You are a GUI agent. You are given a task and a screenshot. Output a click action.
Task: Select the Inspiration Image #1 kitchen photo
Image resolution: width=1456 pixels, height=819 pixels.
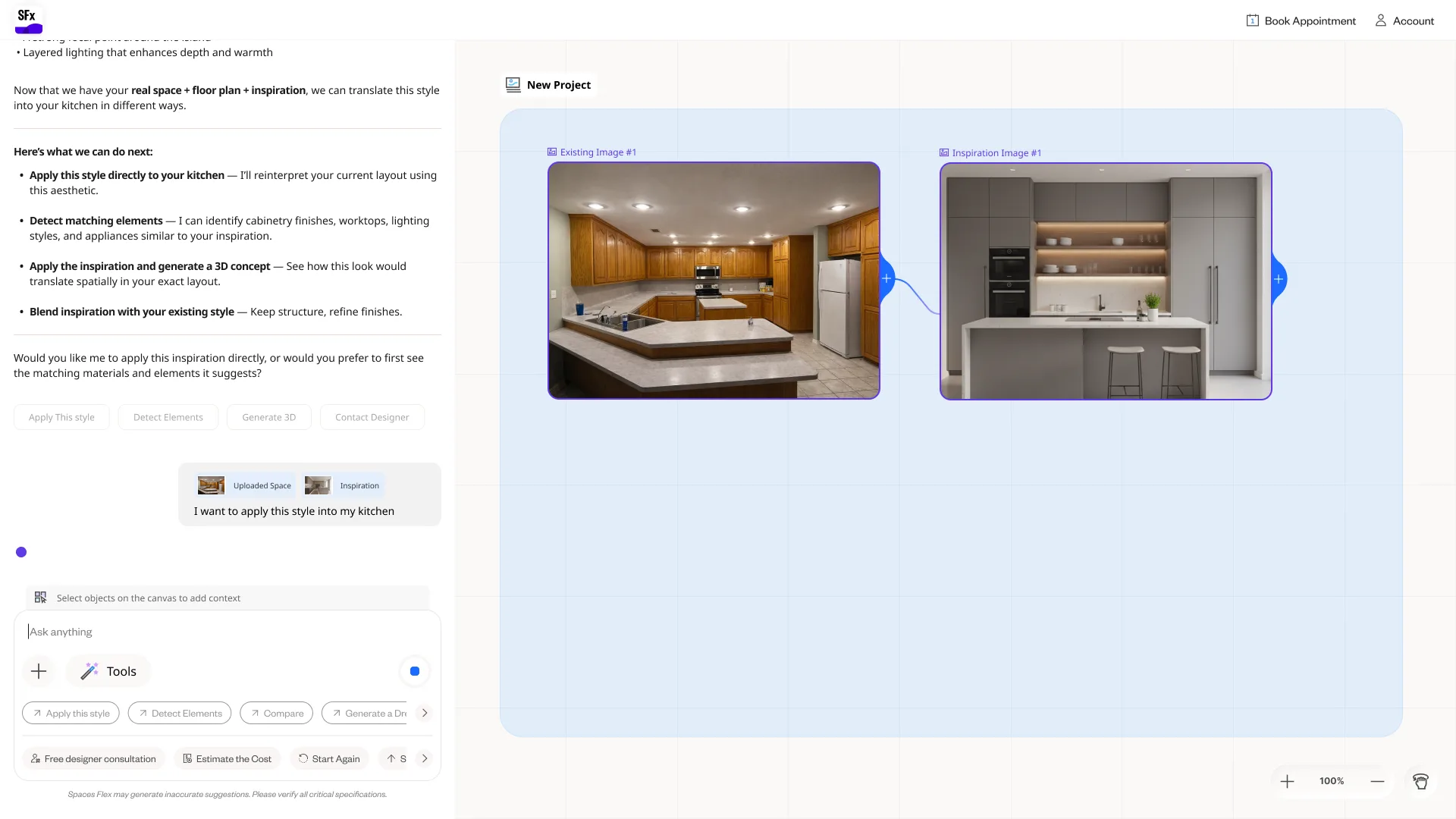point(1106,281)
